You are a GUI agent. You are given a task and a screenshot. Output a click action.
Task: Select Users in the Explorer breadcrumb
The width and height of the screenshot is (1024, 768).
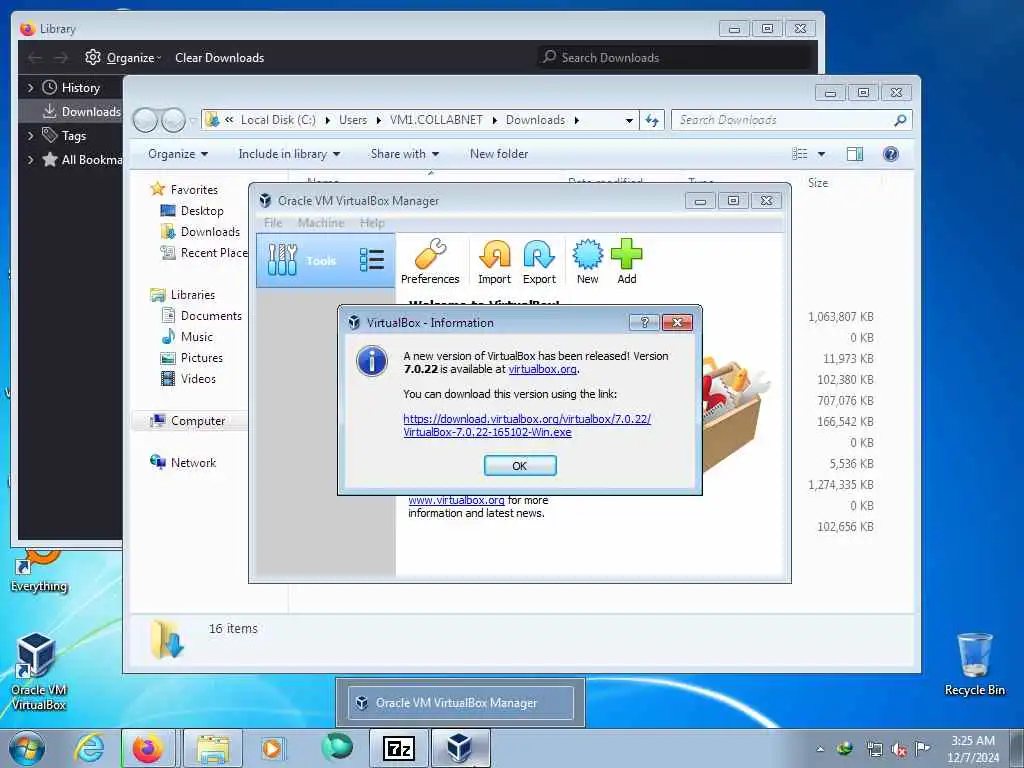tap(353, 120)
